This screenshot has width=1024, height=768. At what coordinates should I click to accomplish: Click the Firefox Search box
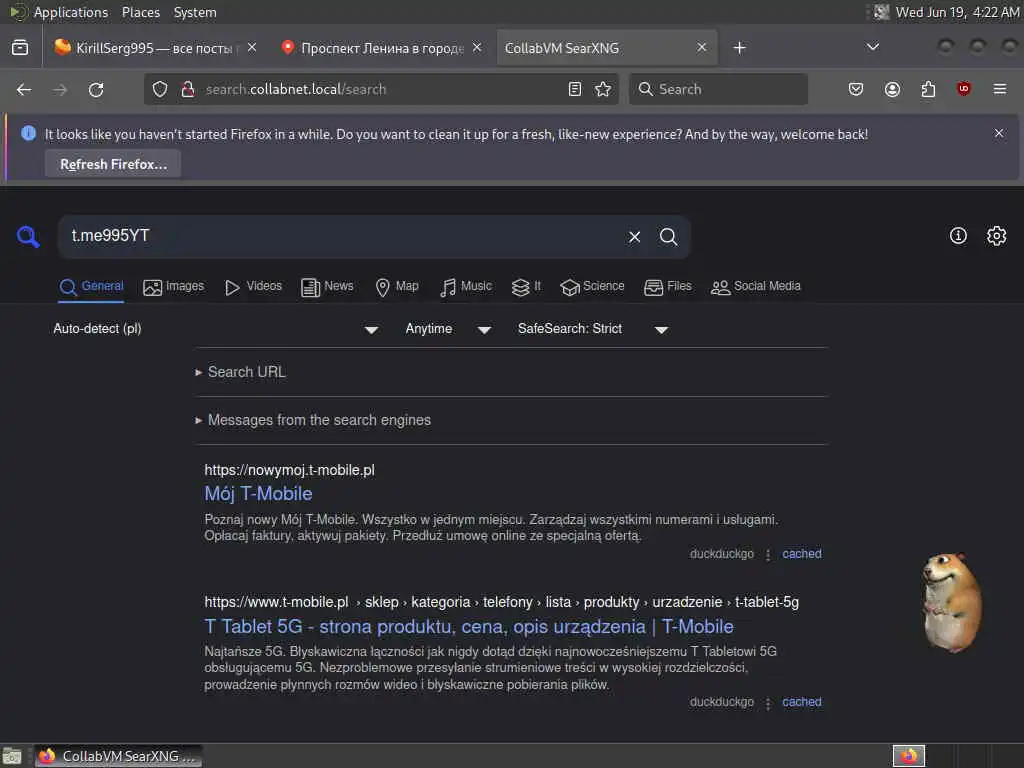pos(718,89)
